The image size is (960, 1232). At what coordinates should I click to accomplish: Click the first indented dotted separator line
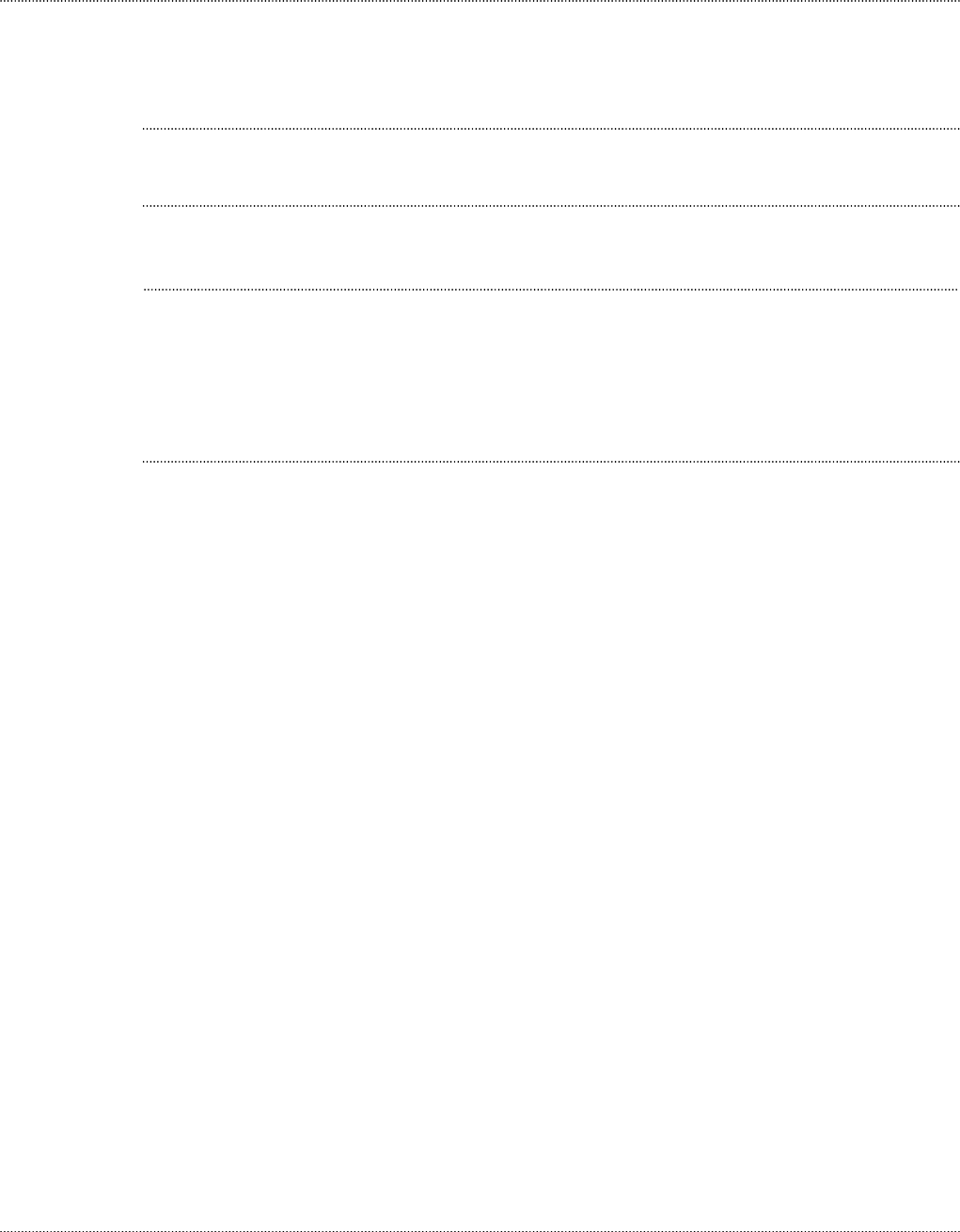coord(550,128)
